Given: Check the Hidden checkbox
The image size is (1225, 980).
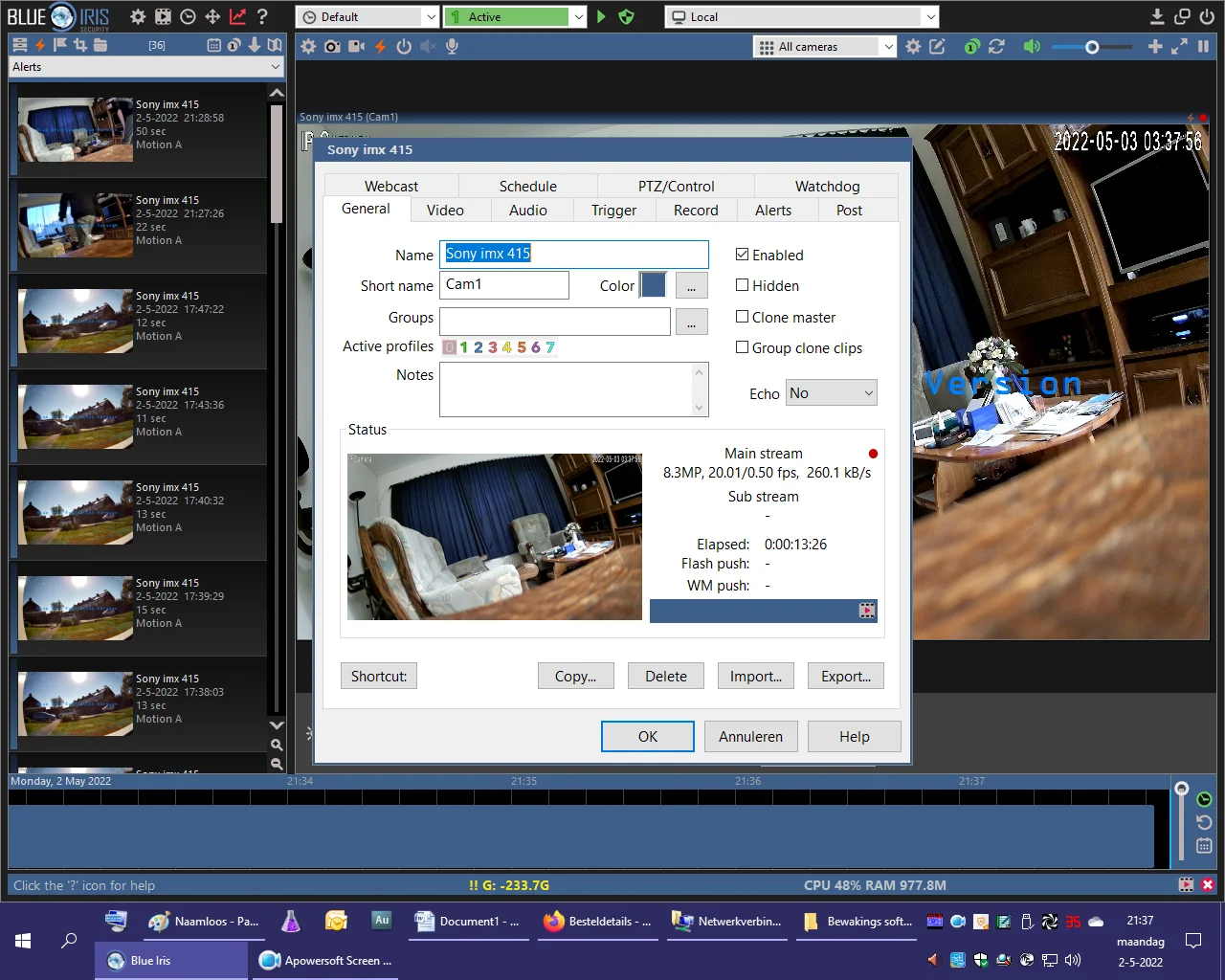Looking at the screenshot, I should click(x=742, y=285).
